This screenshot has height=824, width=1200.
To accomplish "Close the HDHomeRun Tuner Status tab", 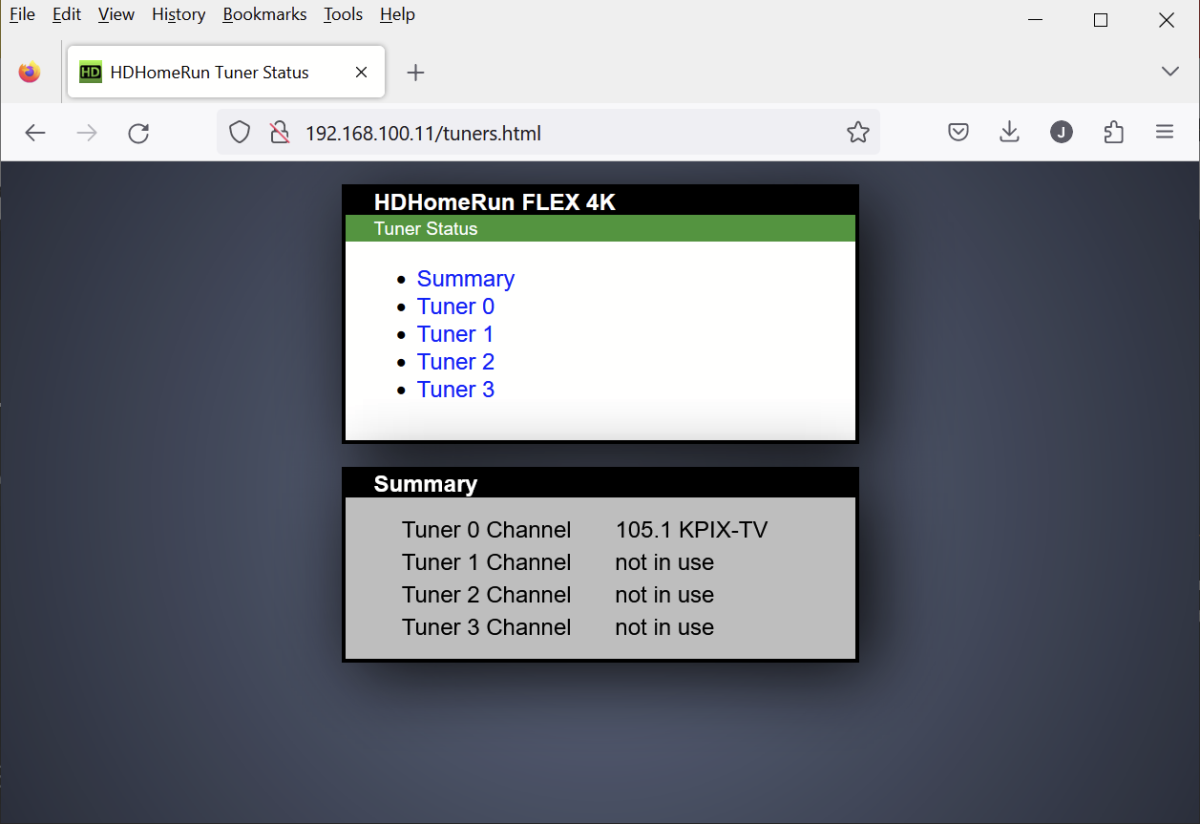I will pyautogui.click(x=362, y=72).
